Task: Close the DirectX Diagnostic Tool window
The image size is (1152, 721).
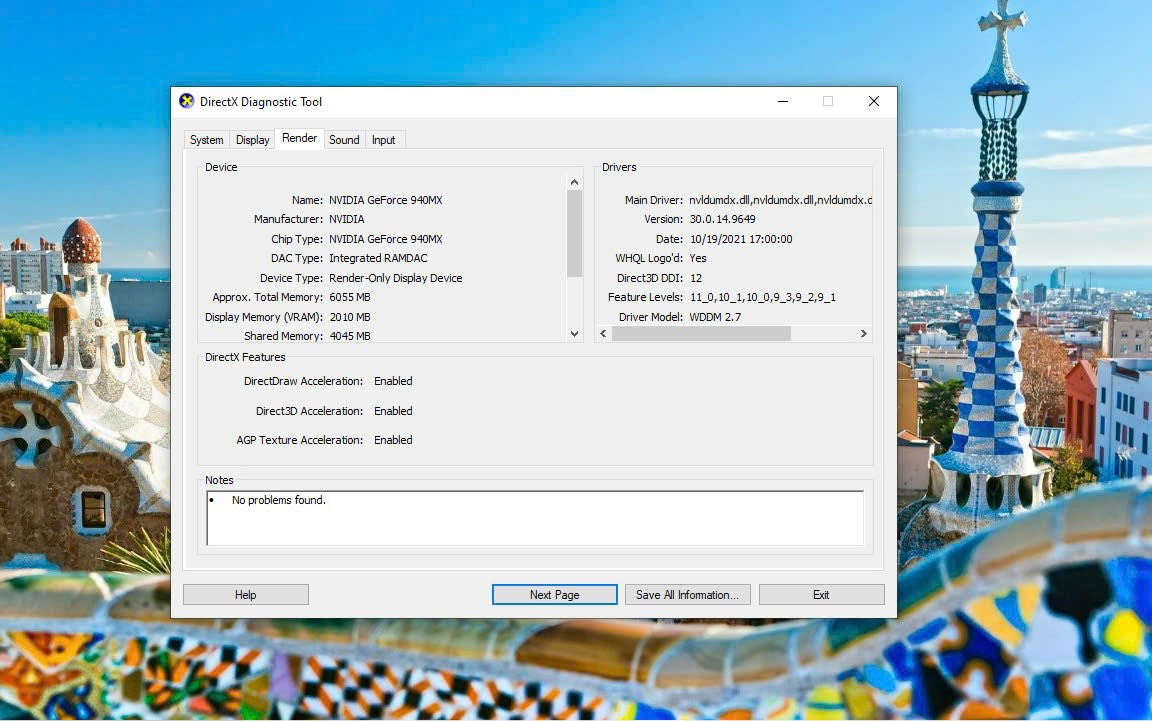Action: 873,101
